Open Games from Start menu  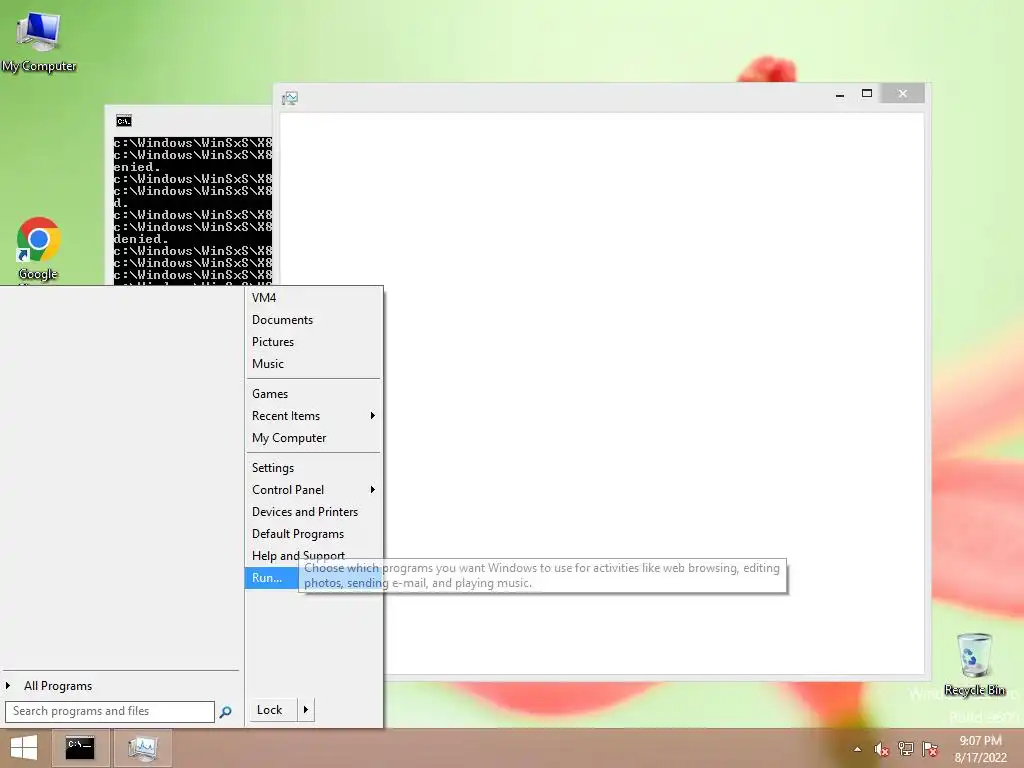pos(312,394)
